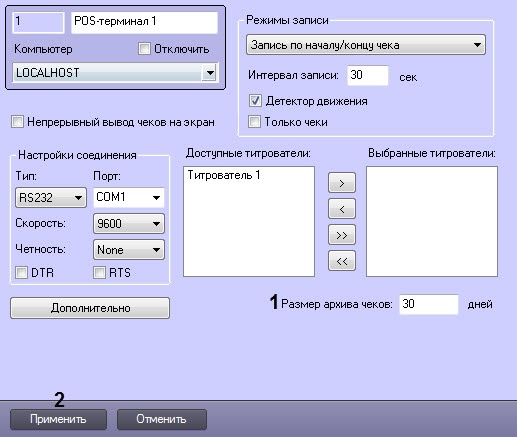
Task: Click the Применить button
Action: [58, 419]
